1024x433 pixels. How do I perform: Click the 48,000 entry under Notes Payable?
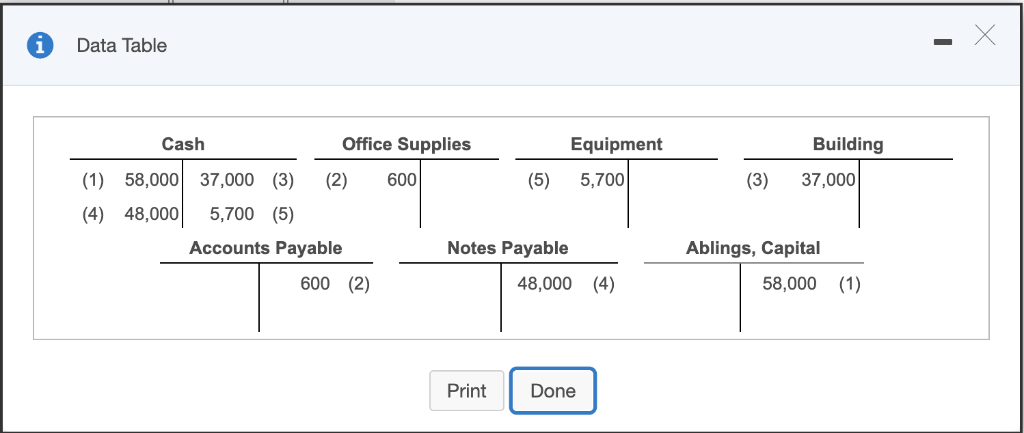545,283
